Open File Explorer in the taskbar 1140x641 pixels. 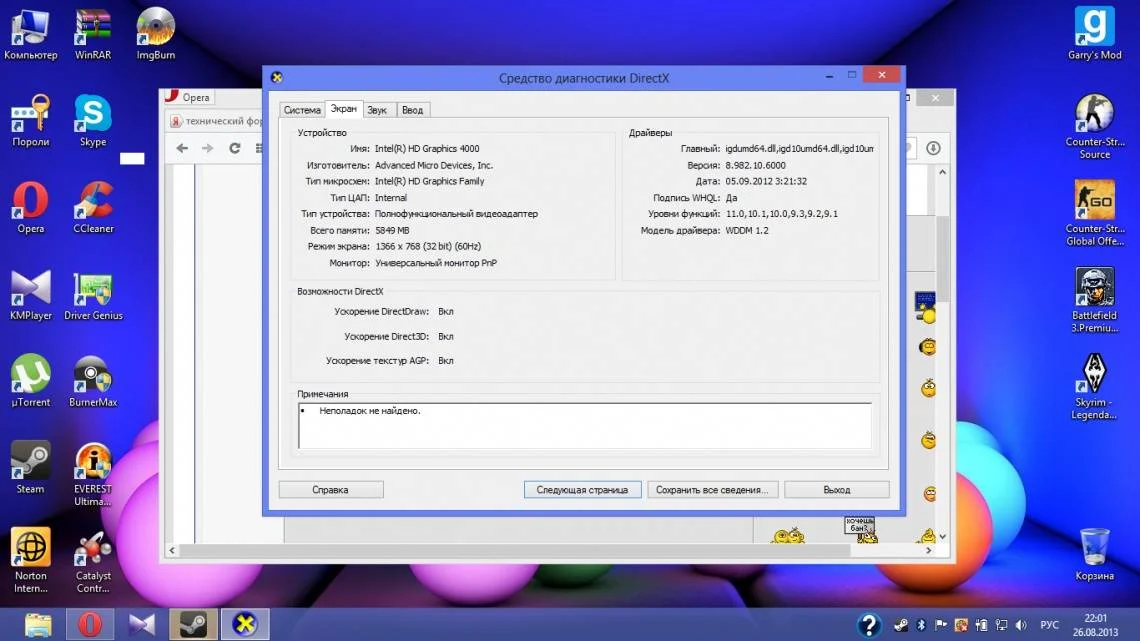click(38, 624)
